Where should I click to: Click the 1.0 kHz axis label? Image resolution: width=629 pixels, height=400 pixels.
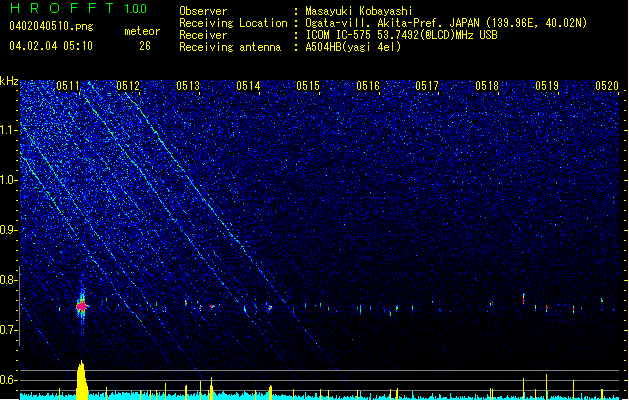[9, 180]
